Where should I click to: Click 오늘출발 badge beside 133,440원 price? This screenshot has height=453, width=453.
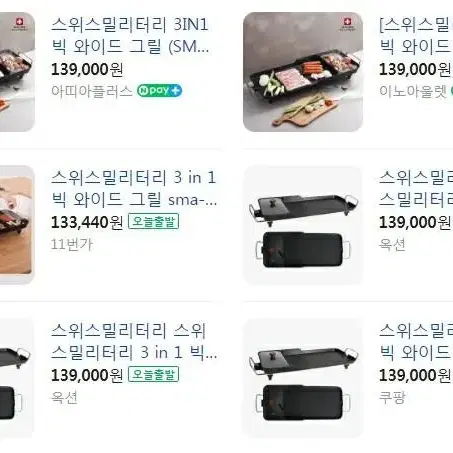coord(154,222)
